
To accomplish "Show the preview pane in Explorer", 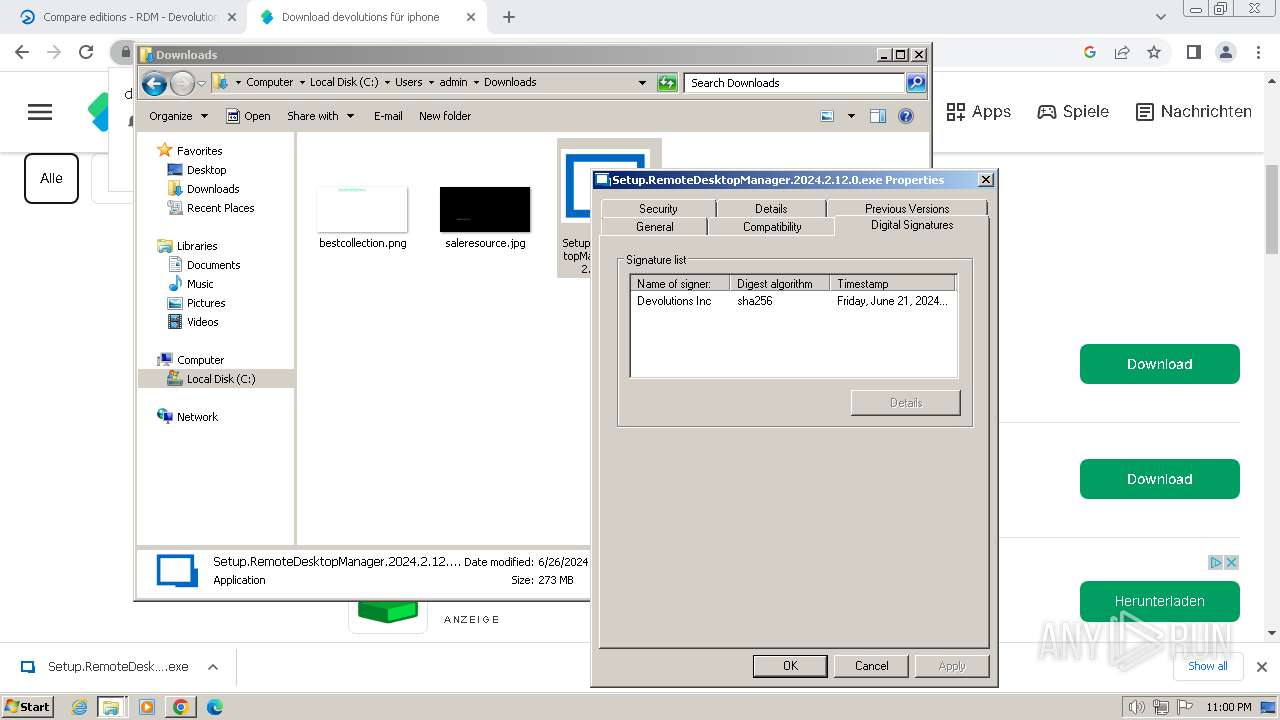I will [877, 116].
